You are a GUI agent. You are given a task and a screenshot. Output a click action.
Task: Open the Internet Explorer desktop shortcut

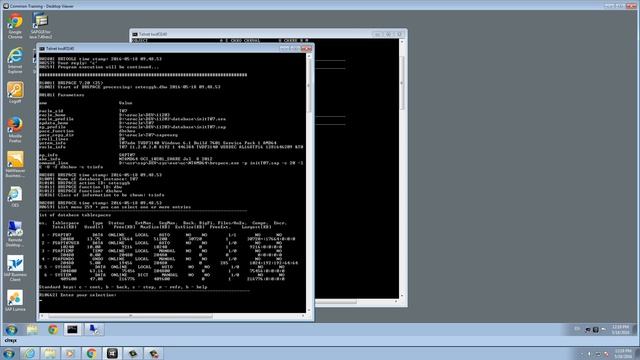pyautogui.click(x=15, y=60)
